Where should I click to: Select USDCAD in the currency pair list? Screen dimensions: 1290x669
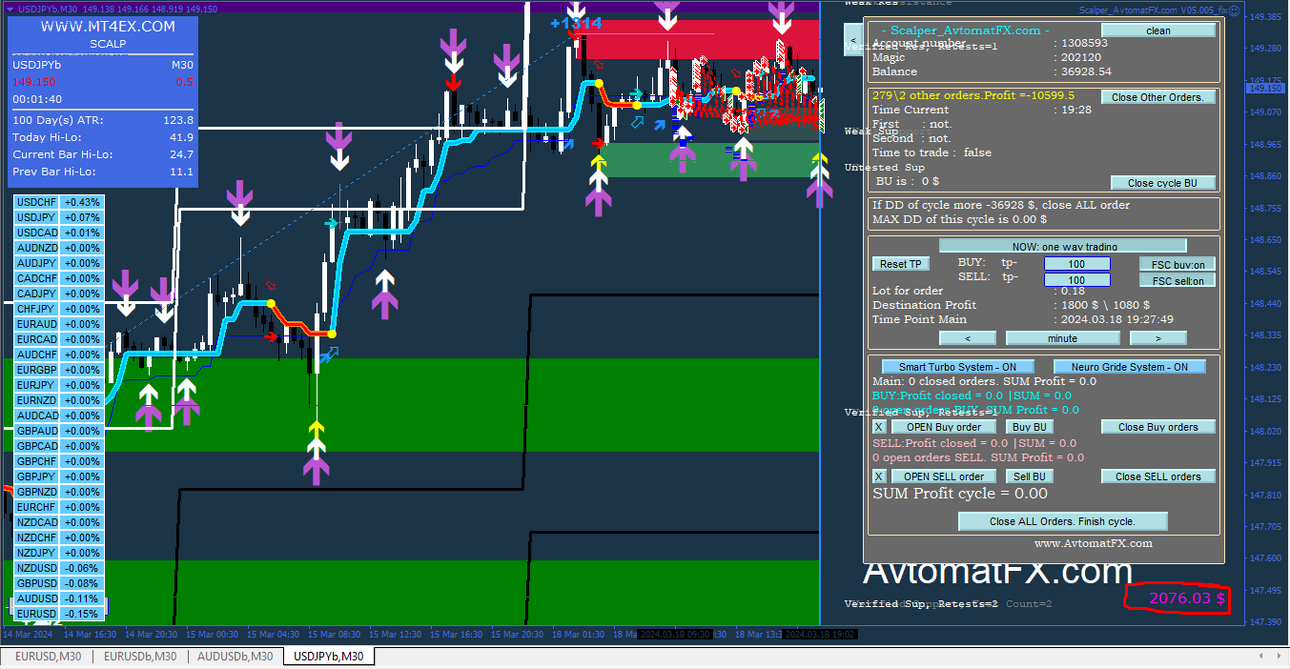point(37,233)
